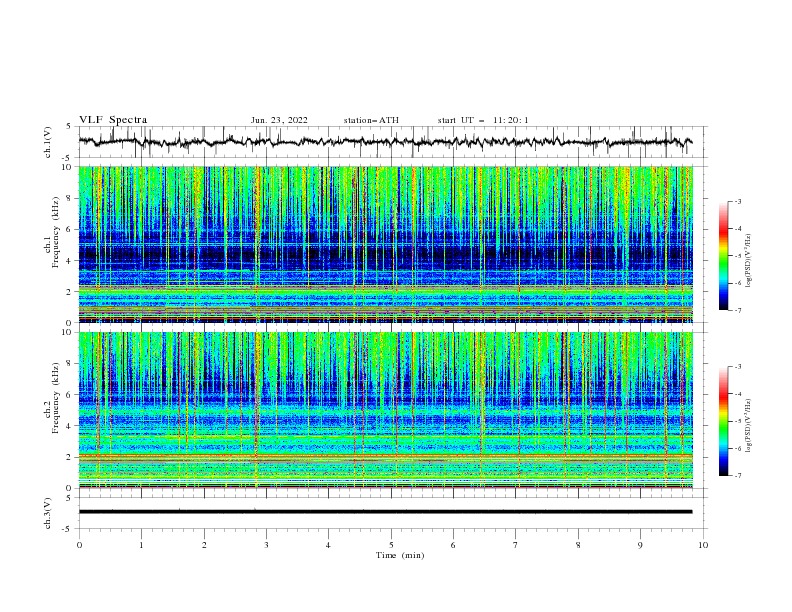Click the ch.1 spectrogram color bar
Screen dimensions: 792x612
(x=723, y=256)
